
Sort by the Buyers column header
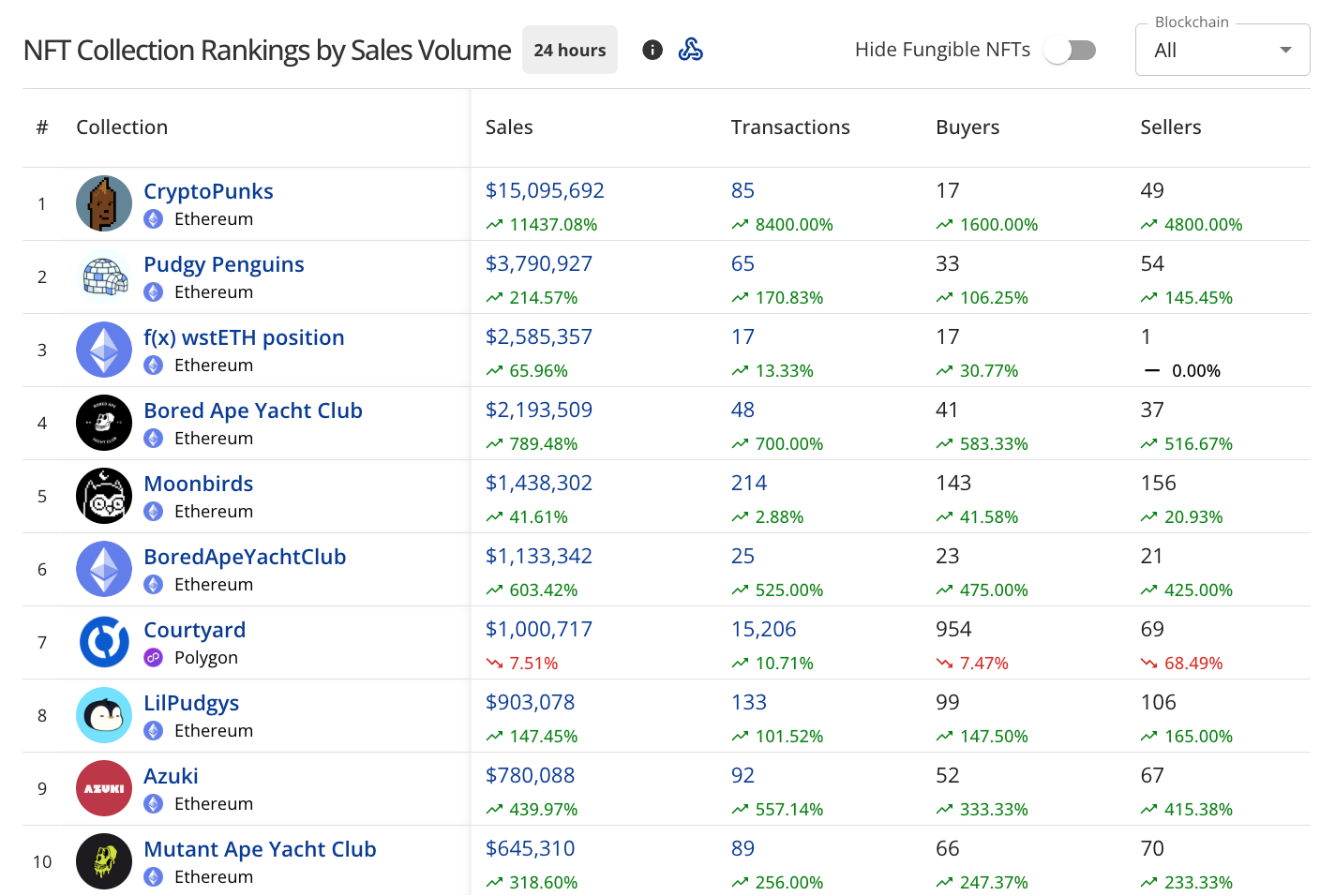pos(967,127)
